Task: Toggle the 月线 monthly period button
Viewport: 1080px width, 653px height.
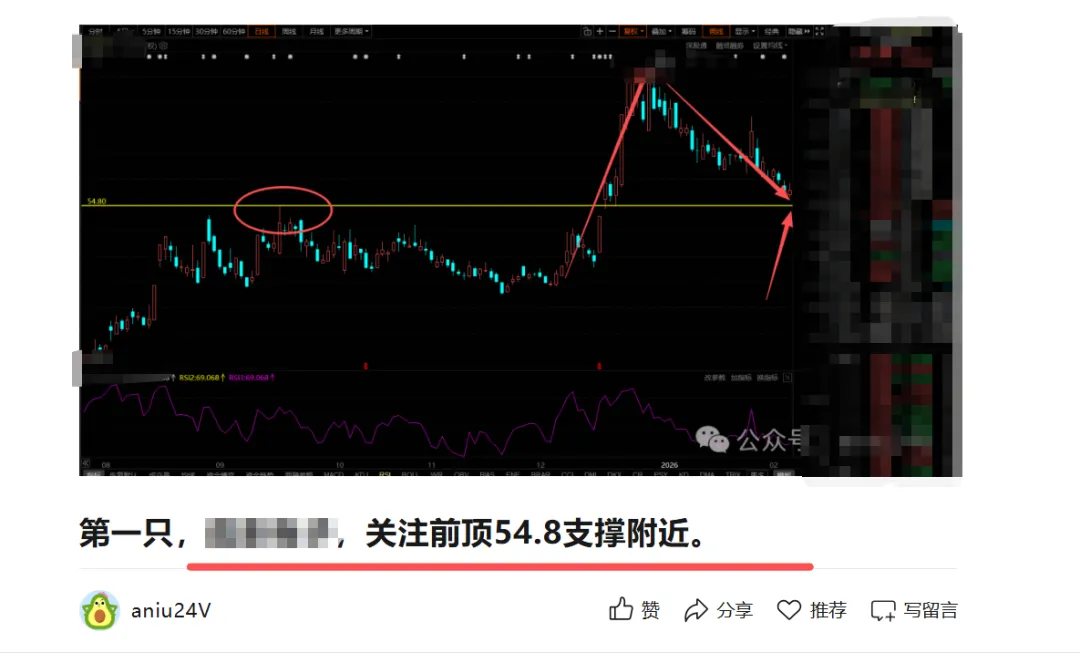Action: click(x=317, y=32)
